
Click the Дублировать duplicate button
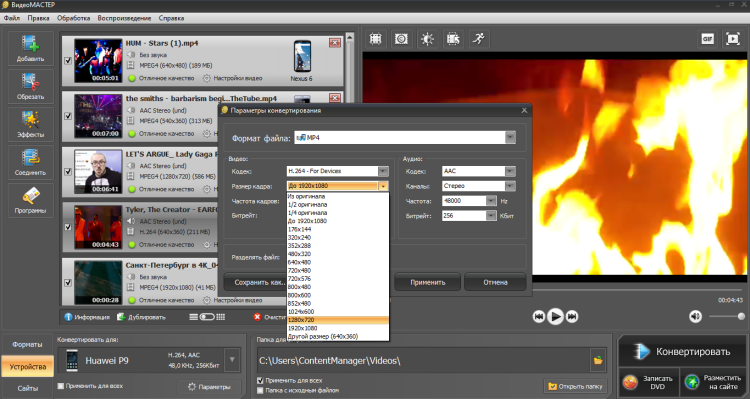click(142, 317)
